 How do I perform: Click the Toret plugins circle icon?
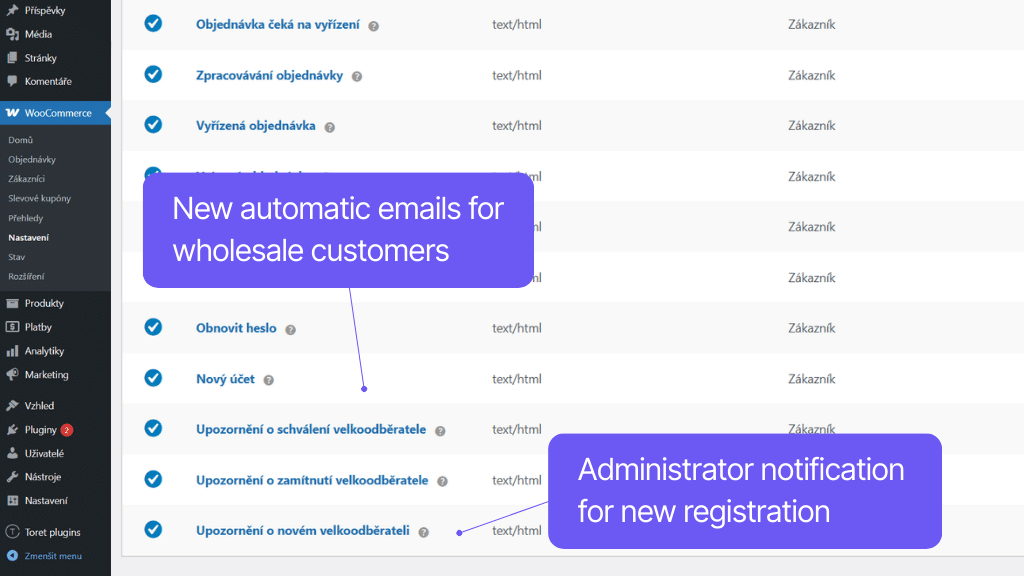coord(12,532)
